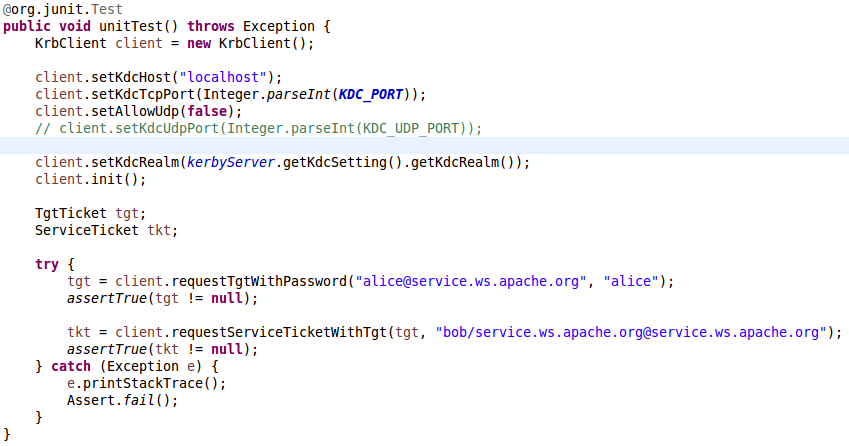This screenshot has width=849, height=446.
Task: Click the commented setKdcUdpPort line
Action: [x=258, y=128]
